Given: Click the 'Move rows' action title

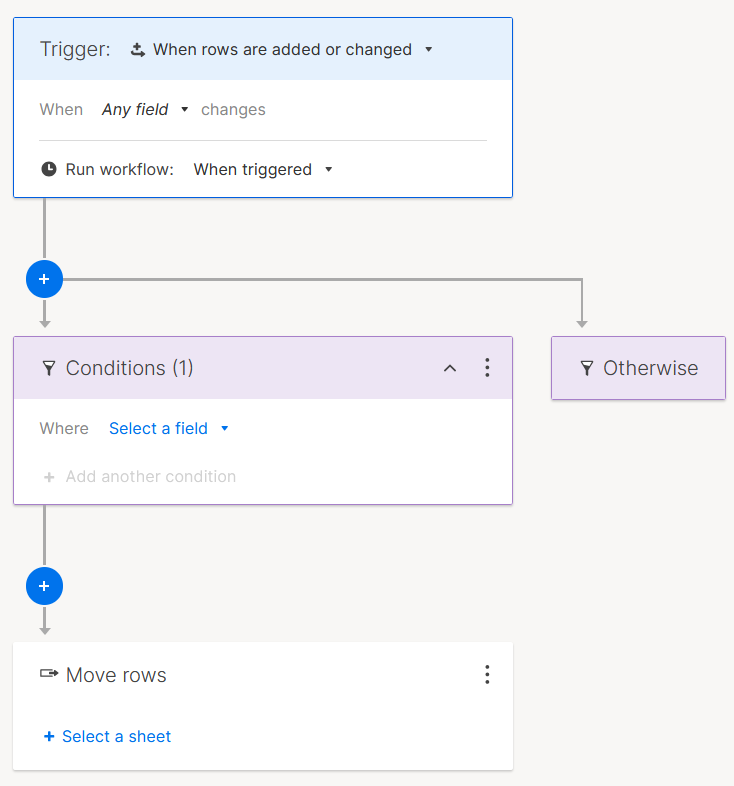Looking at the screenshot, I should [116, 675].
